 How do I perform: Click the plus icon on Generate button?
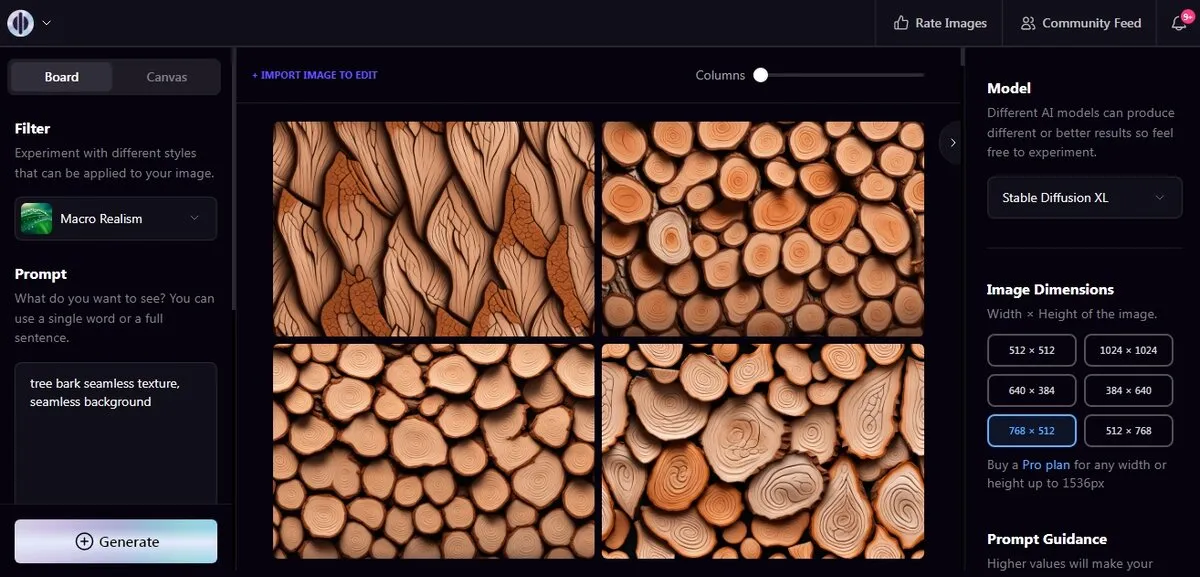pos(85,541)
